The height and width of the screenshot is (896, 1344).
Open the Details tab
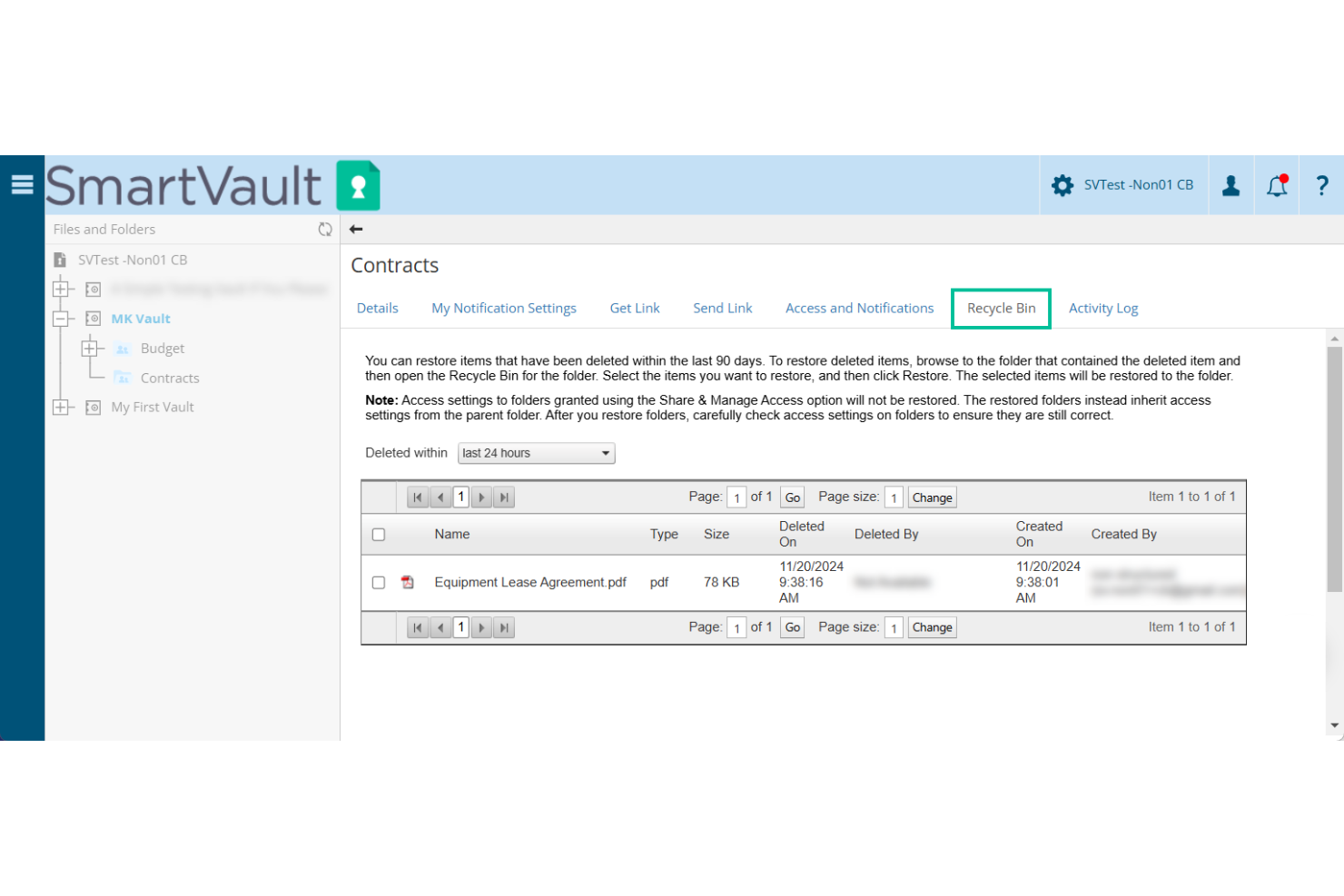coord(377,308)
